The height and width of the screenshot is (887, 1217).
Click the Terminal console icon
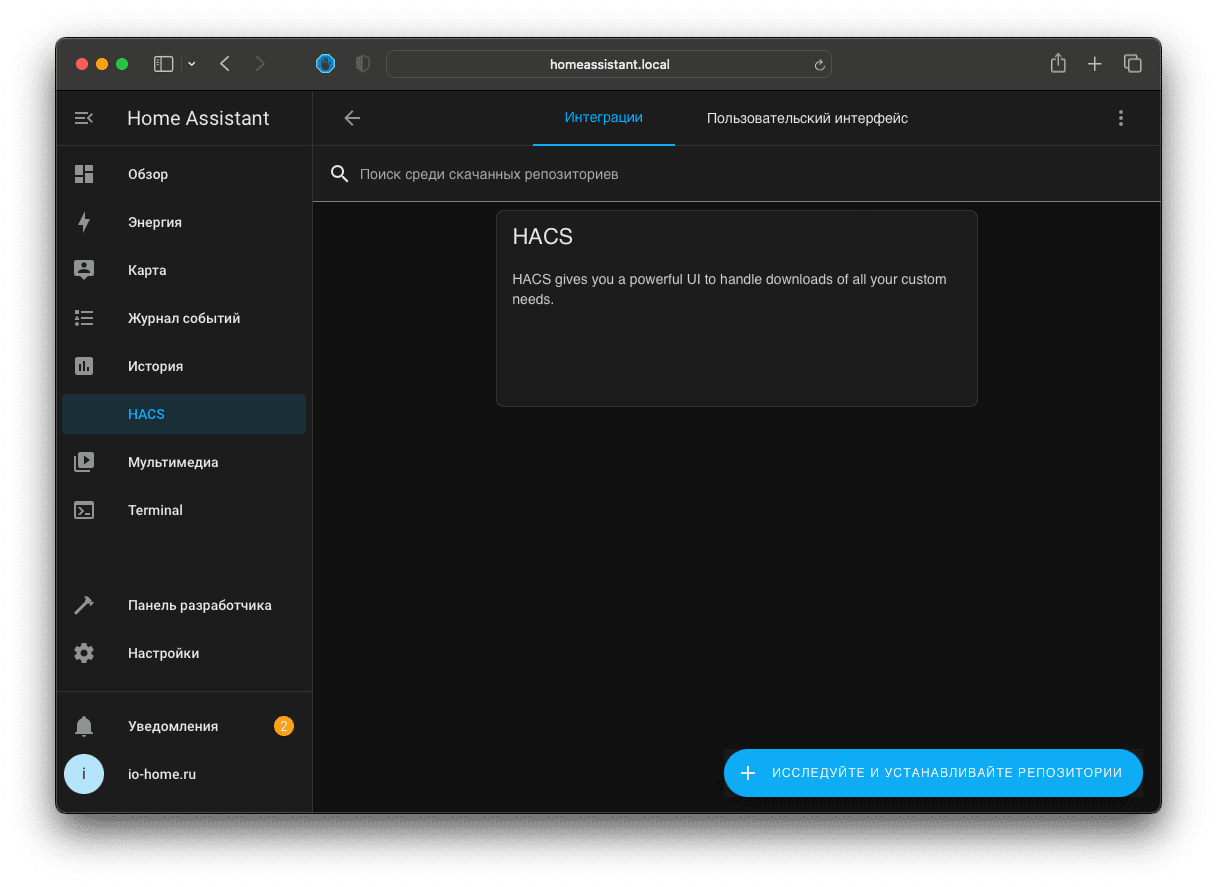pos(84,510)
